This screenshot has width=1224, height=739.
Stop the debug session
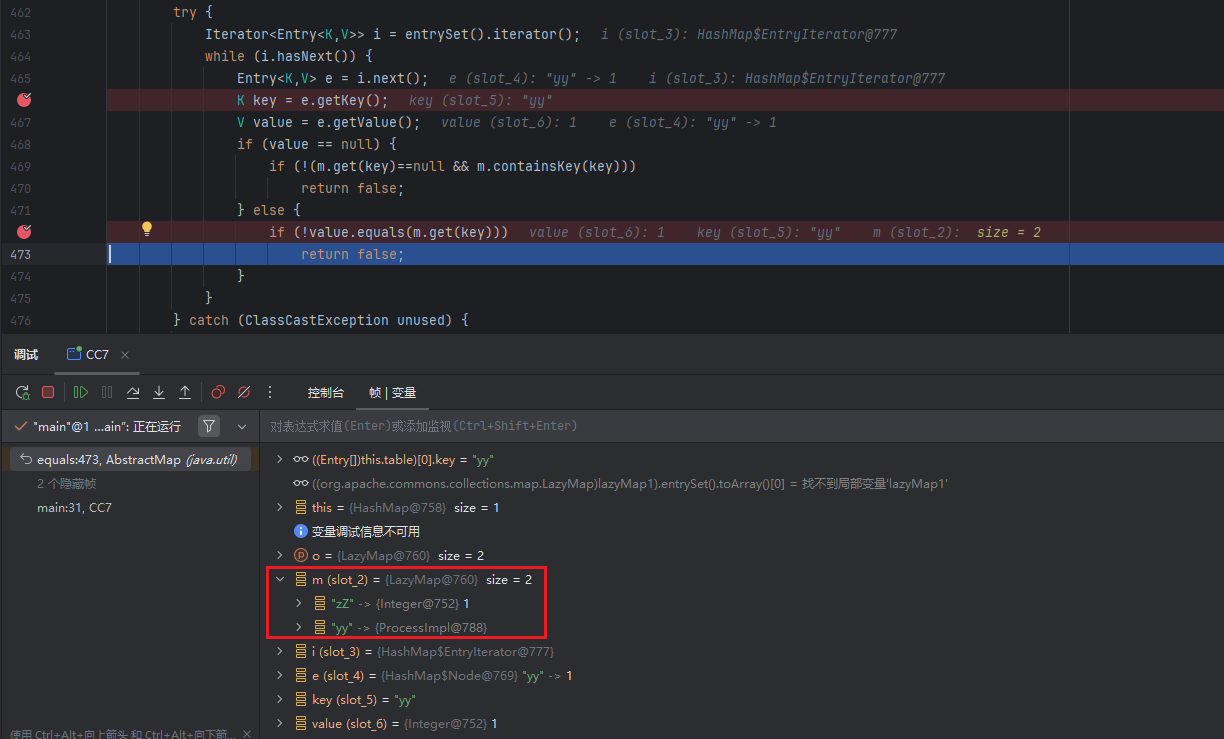[48, 392]
